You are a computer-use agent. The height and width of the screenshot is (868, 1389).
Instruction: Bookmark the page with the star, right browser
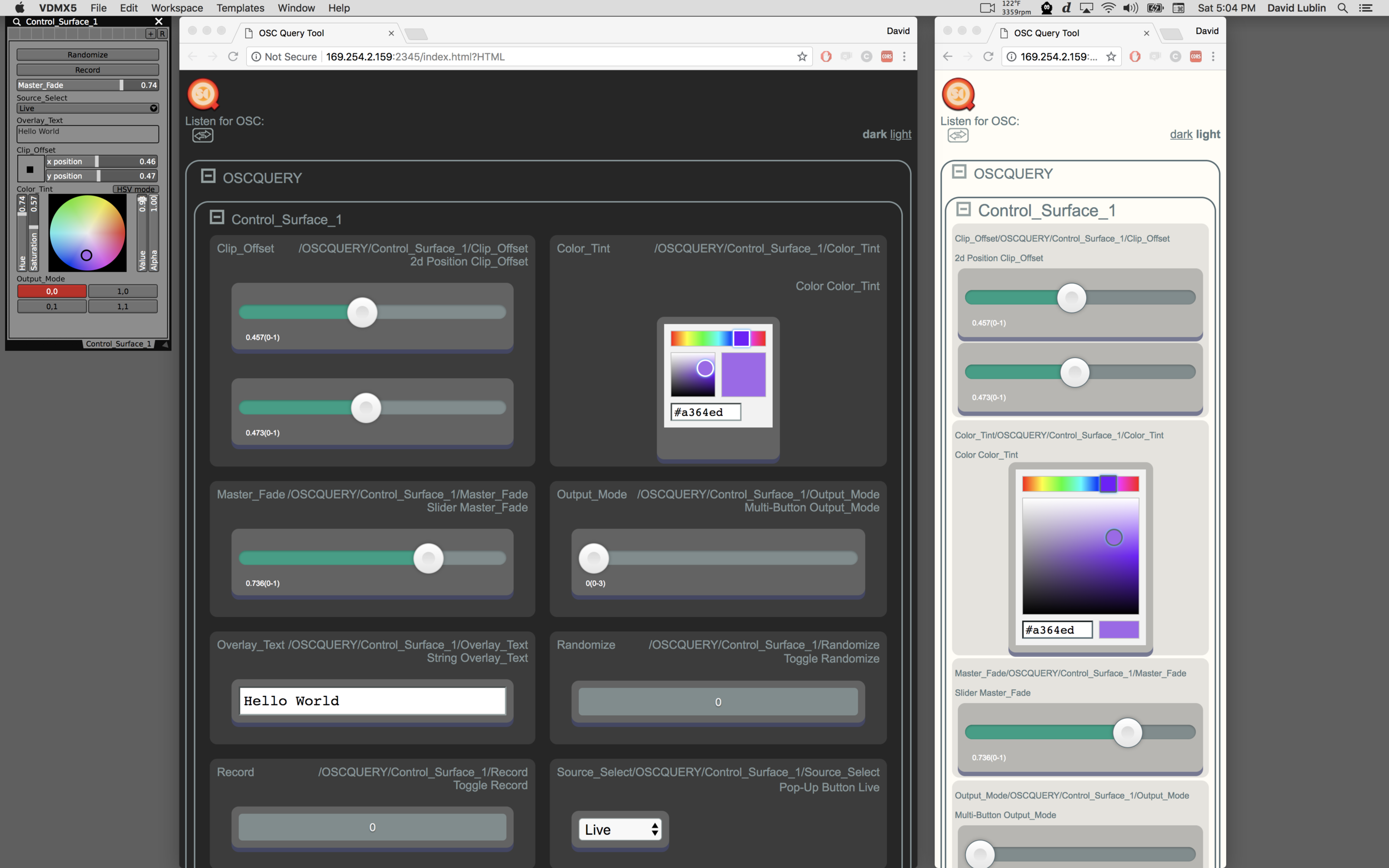(x=1111, y=56)
